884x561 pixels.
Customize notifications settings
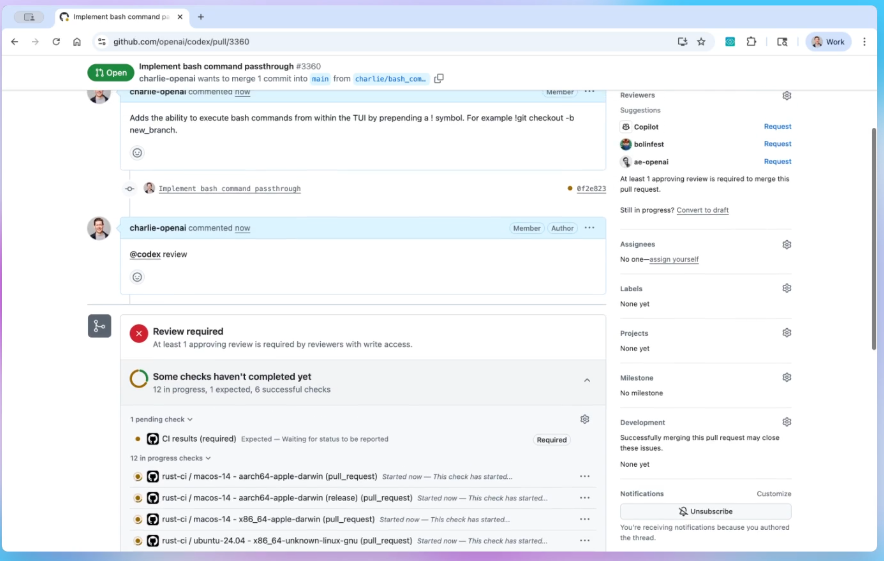pos(774,493)
